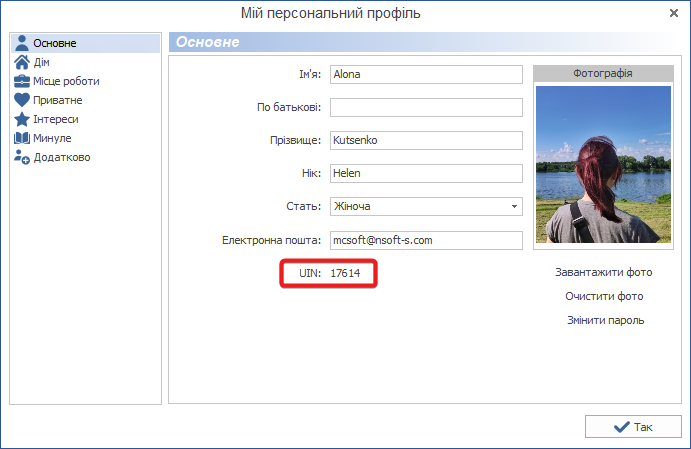
Task: Click Змінити пароль link
Action: click(606, 320)
